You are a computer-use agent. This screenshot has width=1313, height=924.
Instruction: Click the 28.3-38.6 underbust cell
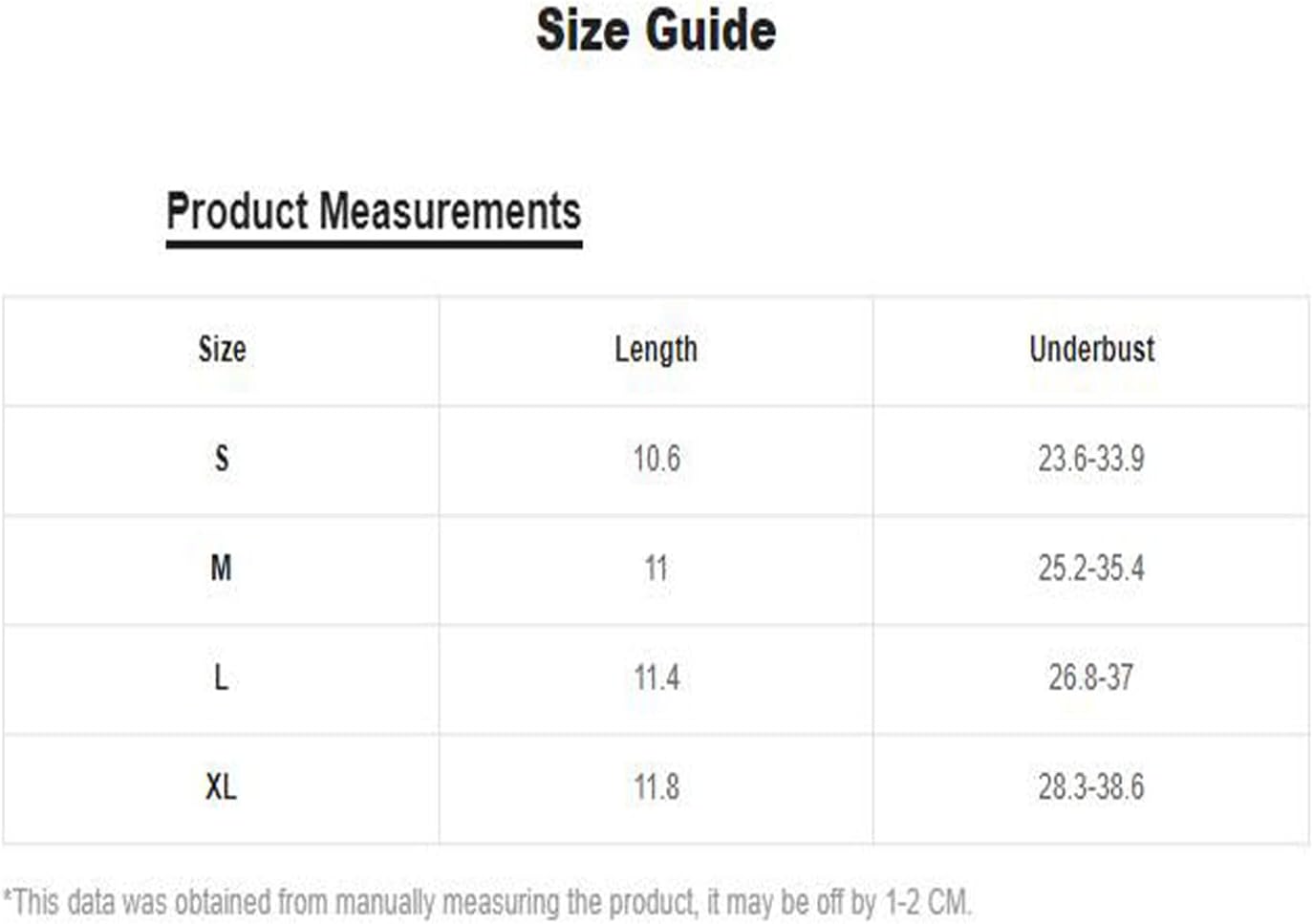[1091, 787]
